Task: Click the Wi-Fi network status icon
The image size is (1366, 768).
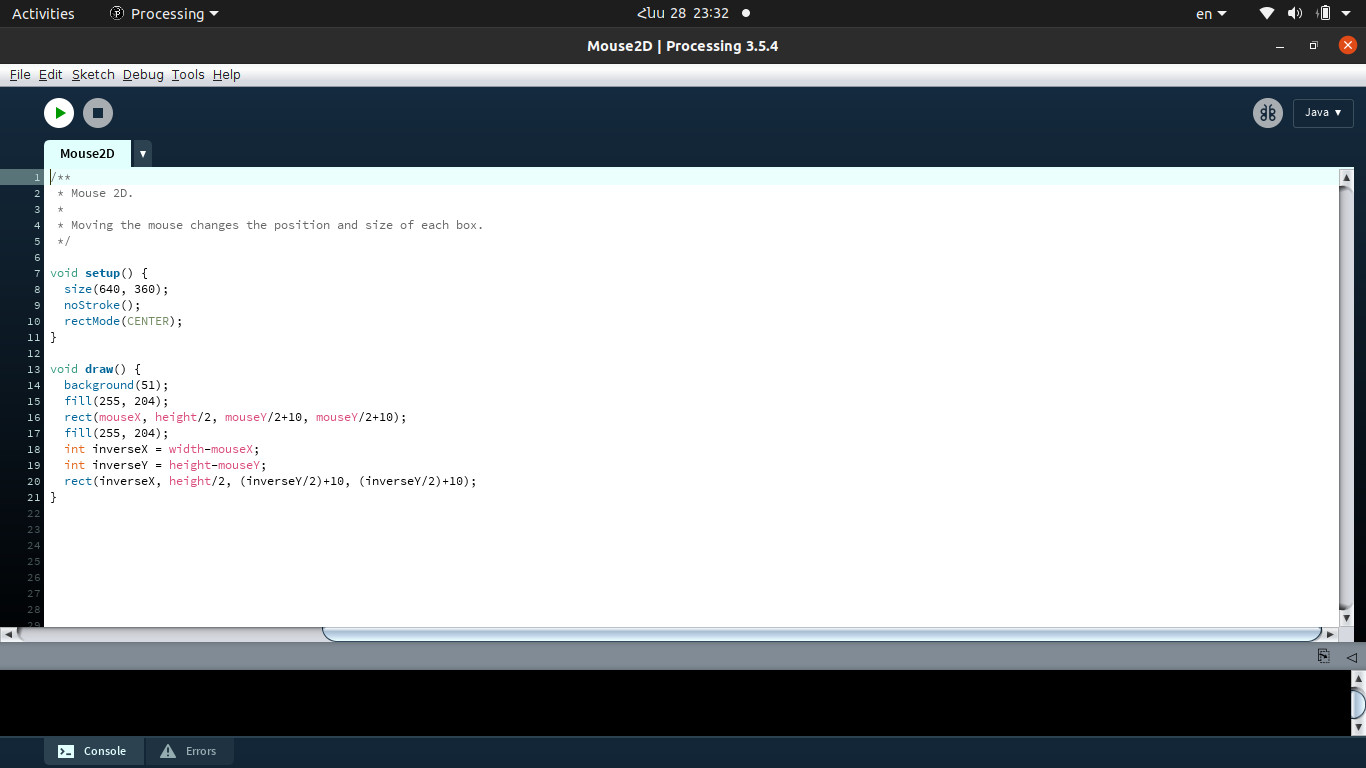Action: click(x=1267, y=14)
